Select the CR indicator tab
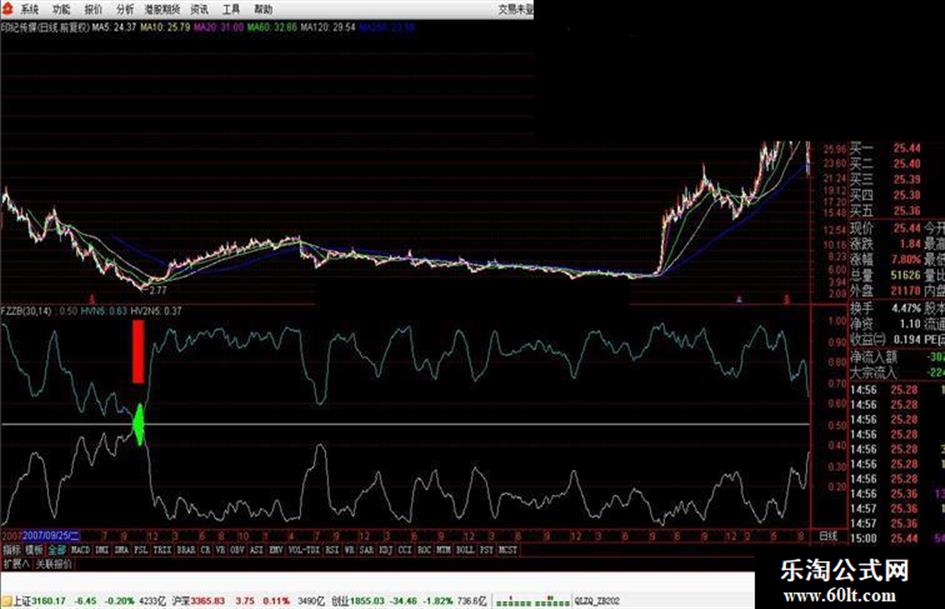The height and width of the screenshot is (609, 945). pyautogui.click(x=206, y=550)
